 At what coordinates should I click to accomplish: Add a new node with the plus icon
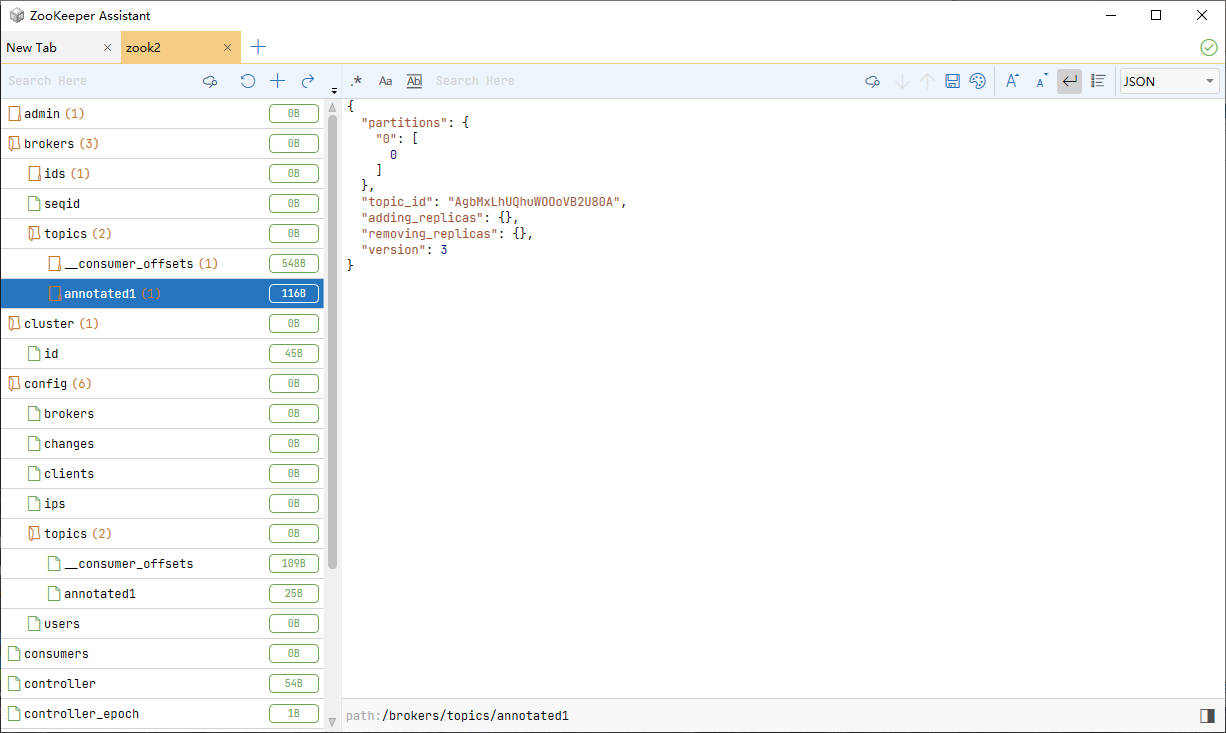coord(278,81)
